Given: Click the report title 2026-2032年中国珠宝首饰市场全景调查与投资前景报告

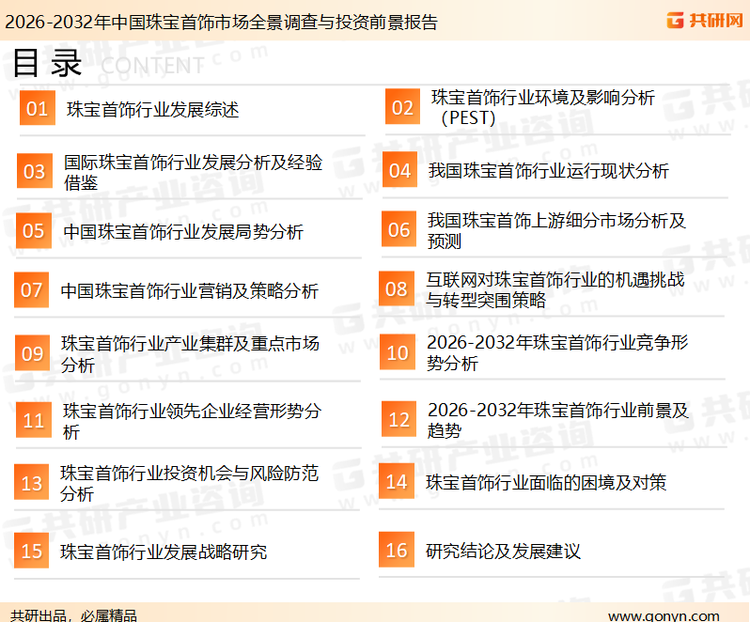Looking at the screenshot, I should coord(221,22).
